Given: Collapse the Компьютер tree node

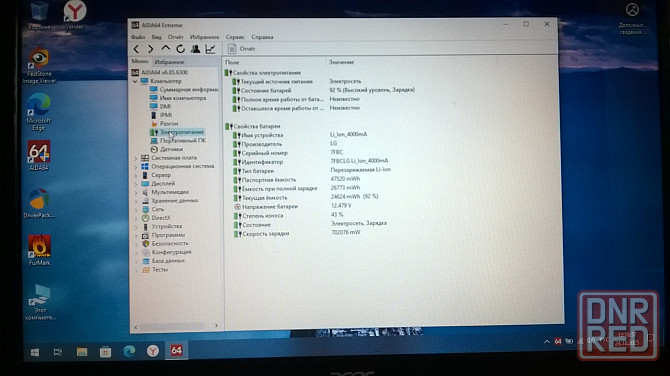Looking at the screenshot, I should [x=135, y=81].
